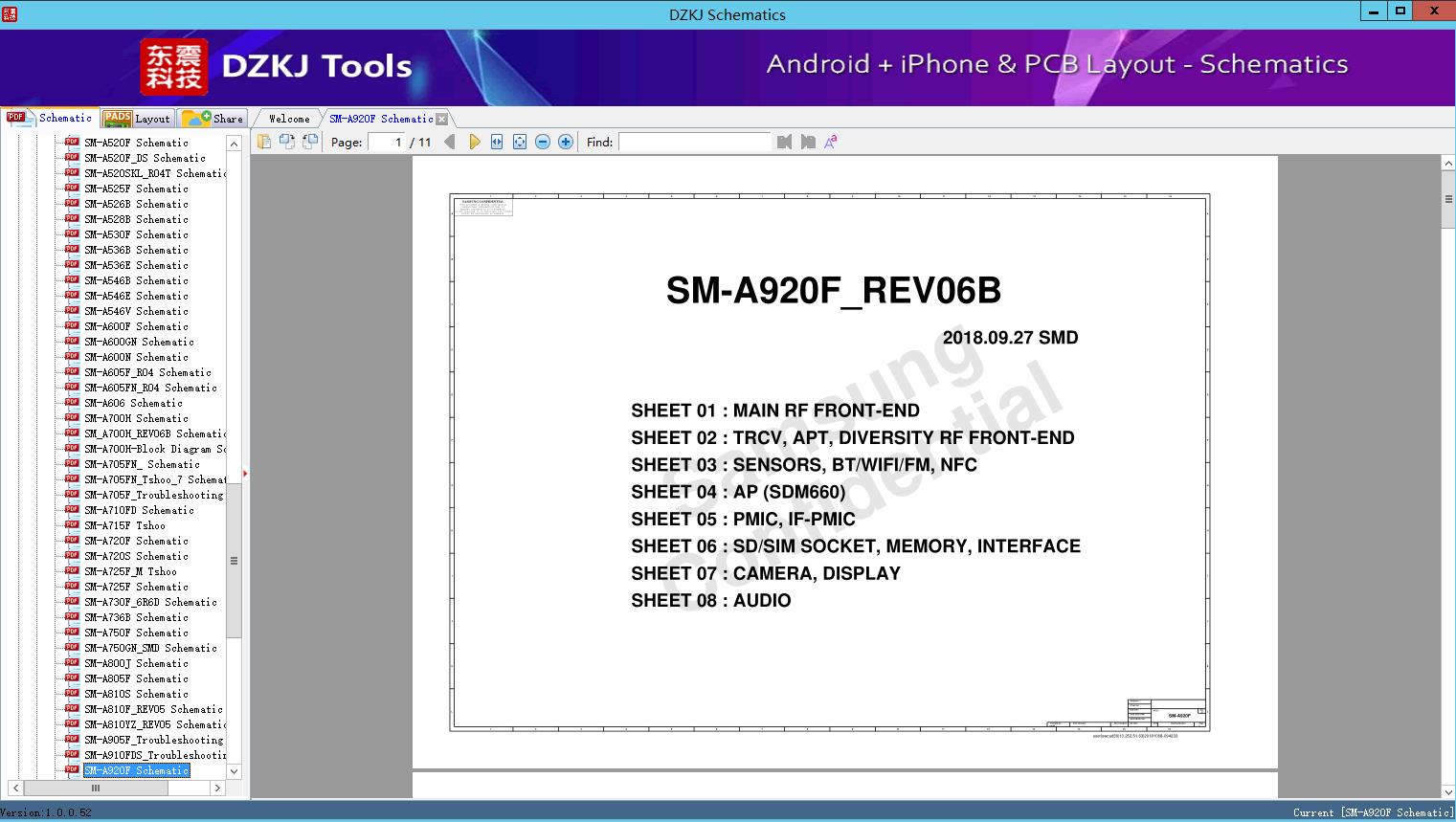1456x822 pixels.
Task: Open SM-A600GN Schematic entry
Action: [x=139, y=342]
